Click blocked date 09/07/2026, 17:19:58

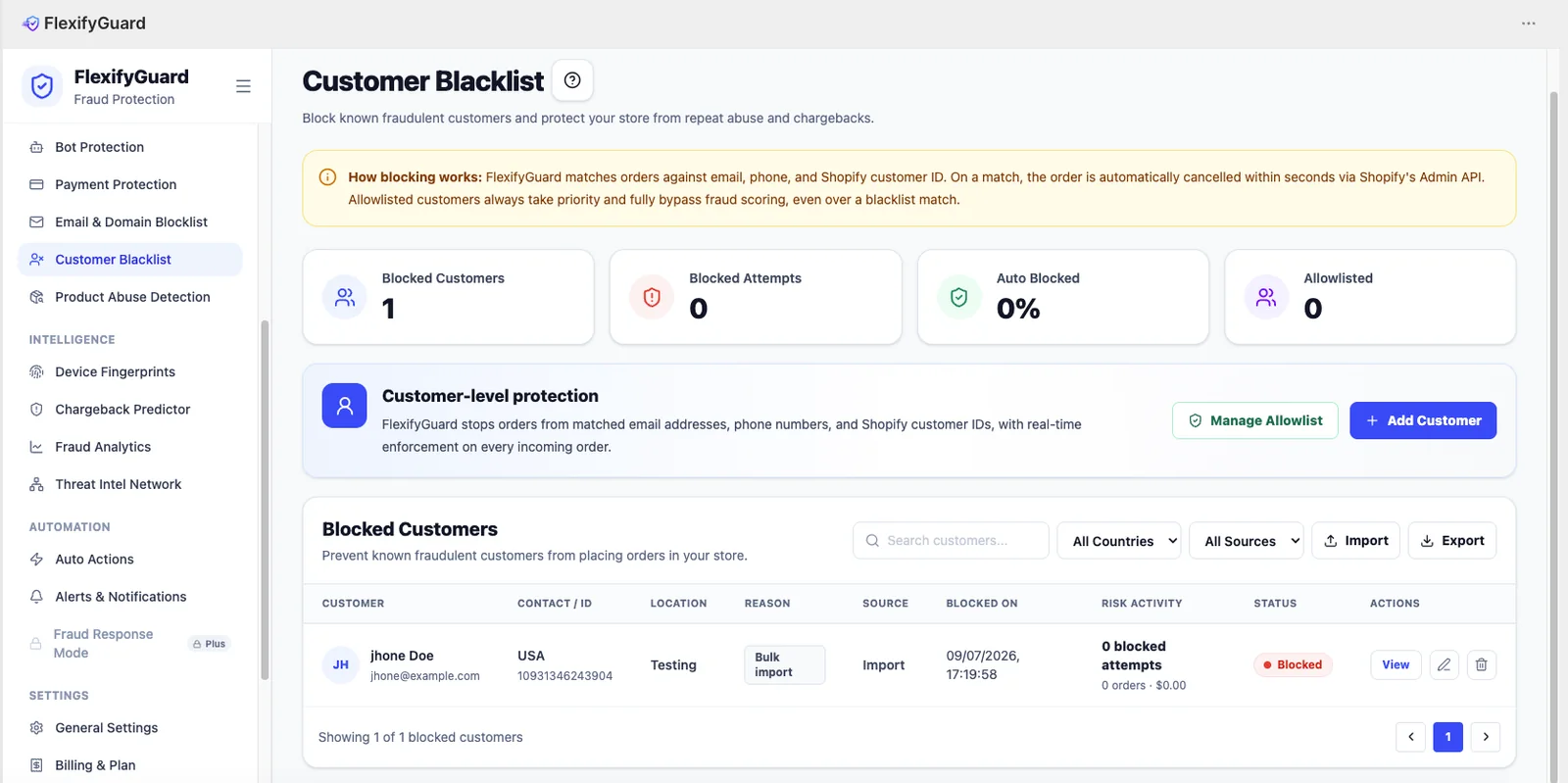coord(983,664)
